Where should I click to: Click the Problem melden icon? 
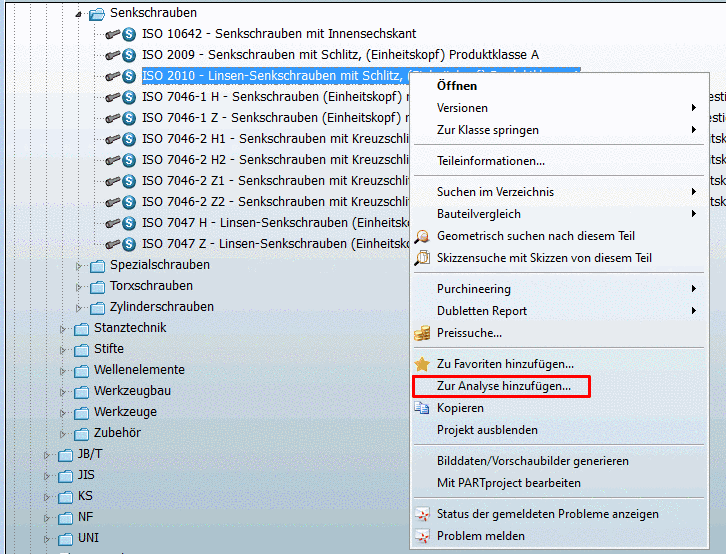[x=421, y=536]
